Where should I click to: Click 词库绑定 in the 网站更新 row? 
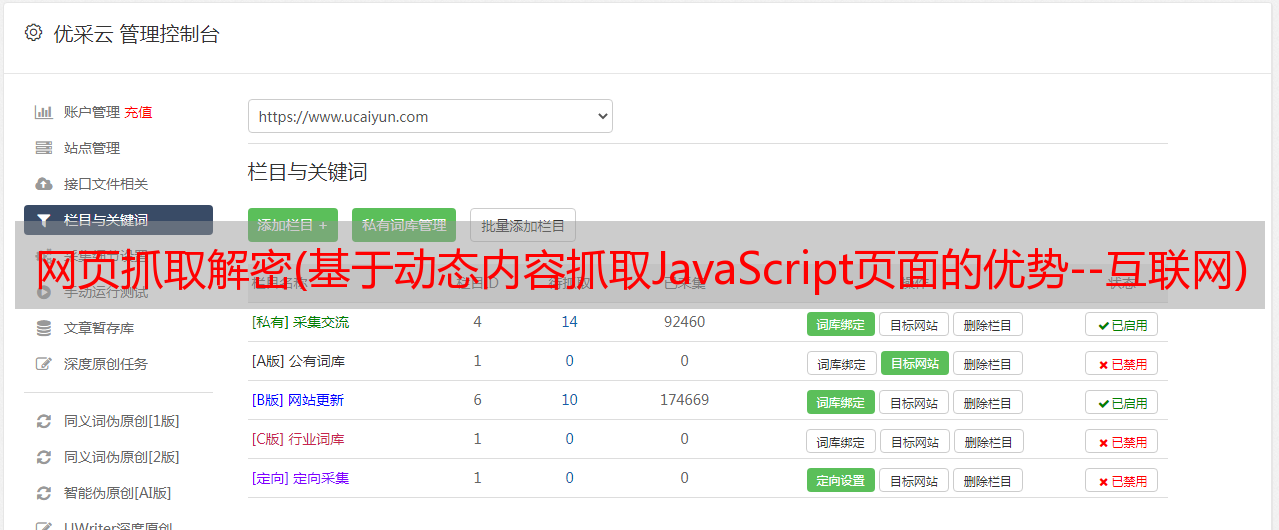click(841, 402)
